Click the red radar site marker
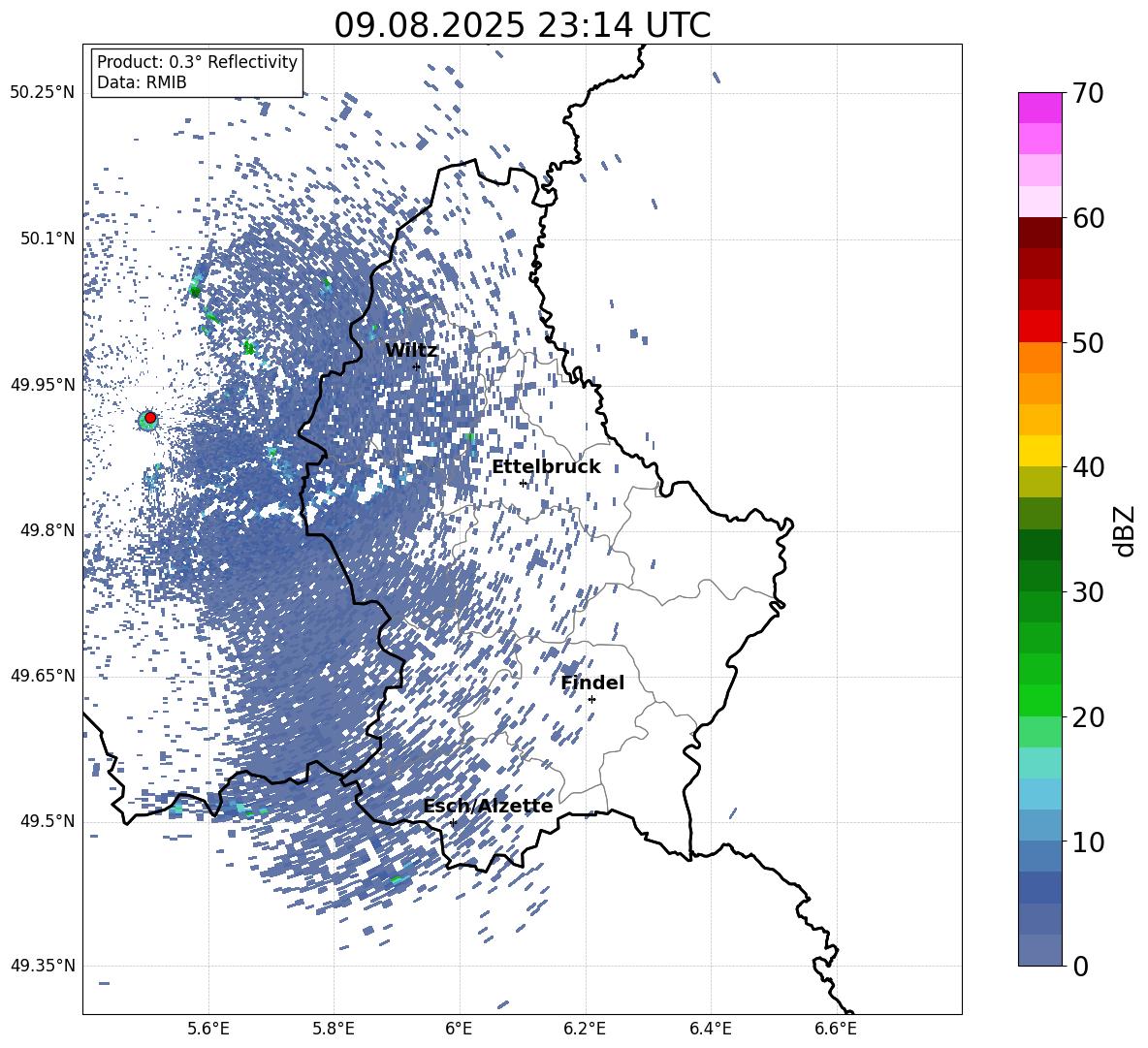 coord(150,418)
